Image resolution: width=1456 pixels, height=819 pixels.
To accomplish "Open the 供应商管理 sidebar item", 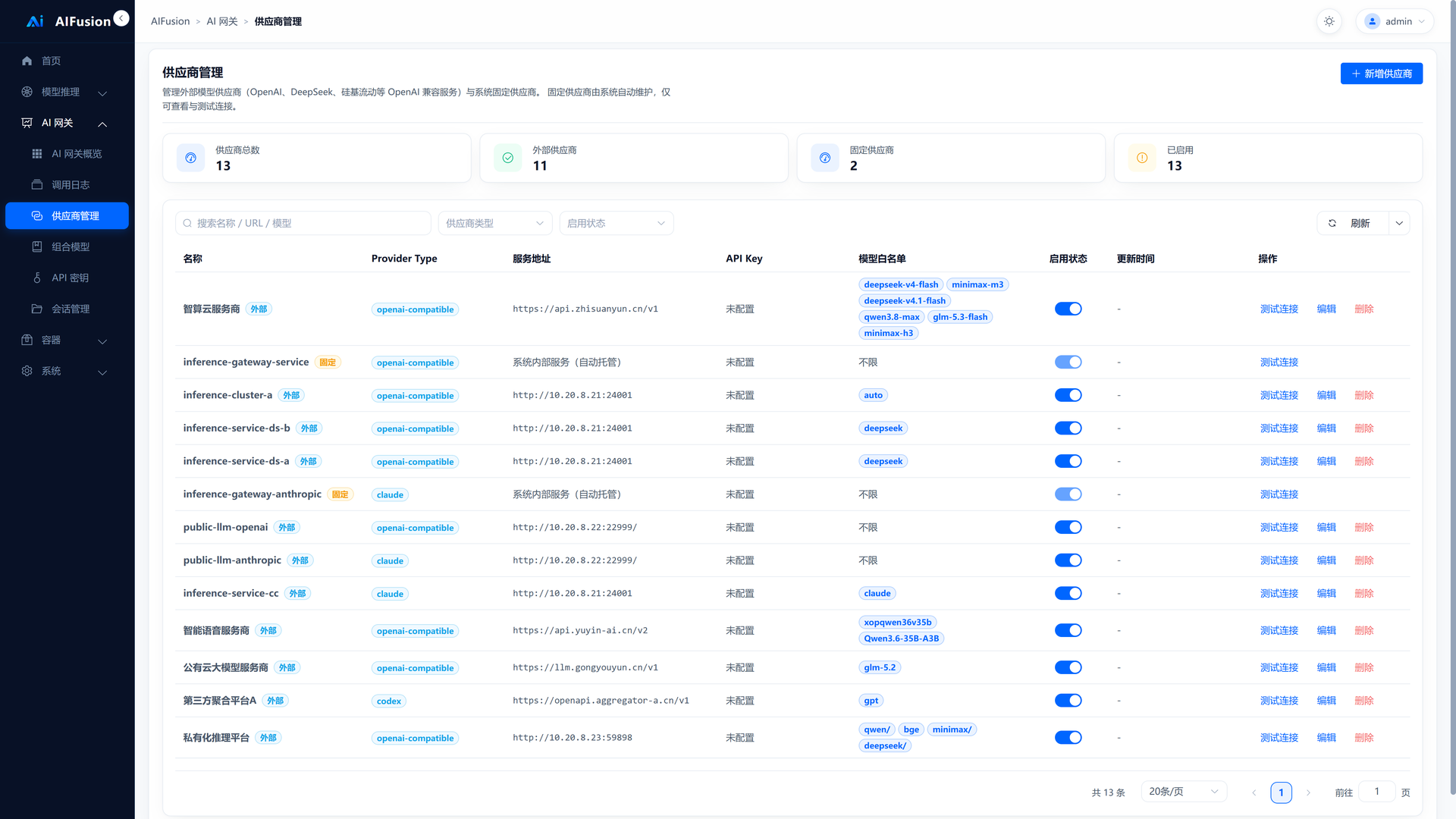I will click(x=67, y=216).
